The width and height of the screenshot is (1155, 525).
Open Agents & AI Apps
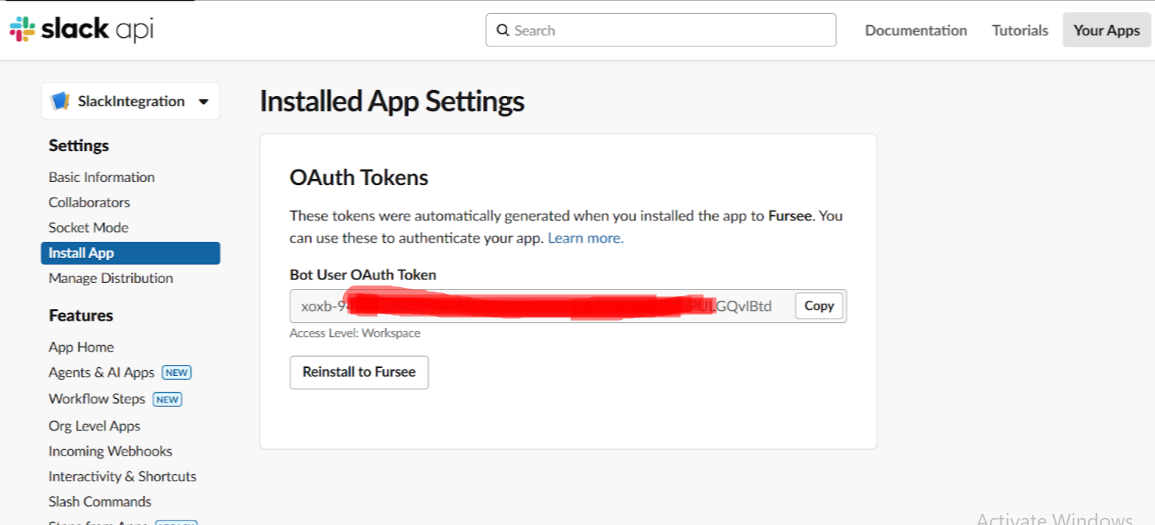pyautogui.click(x=102, y=372)
